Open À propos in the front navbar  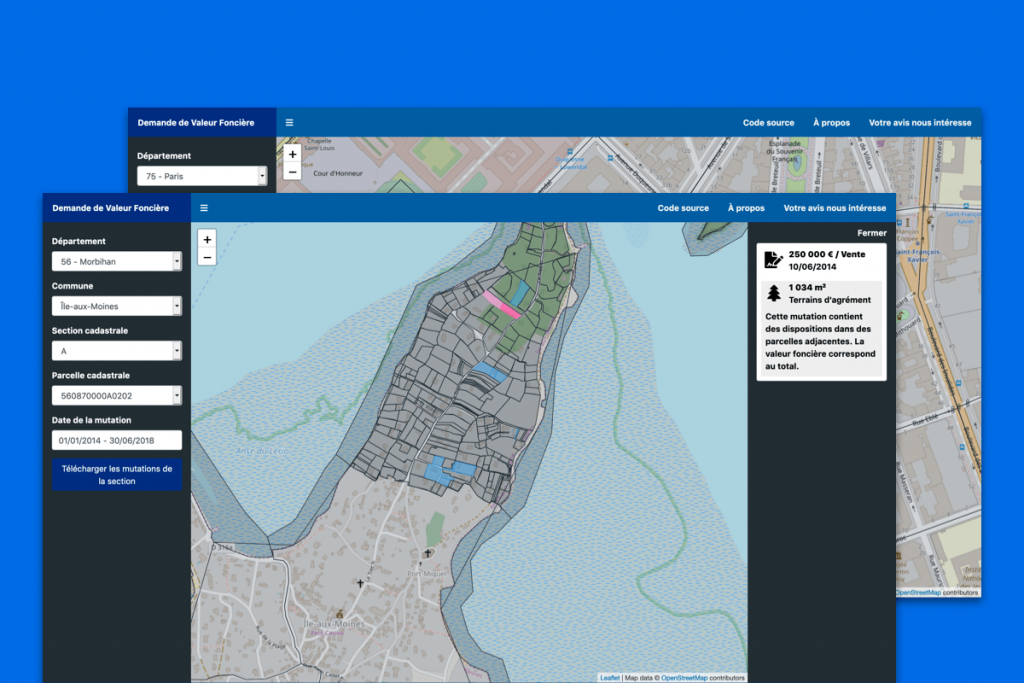pos(746,208)
